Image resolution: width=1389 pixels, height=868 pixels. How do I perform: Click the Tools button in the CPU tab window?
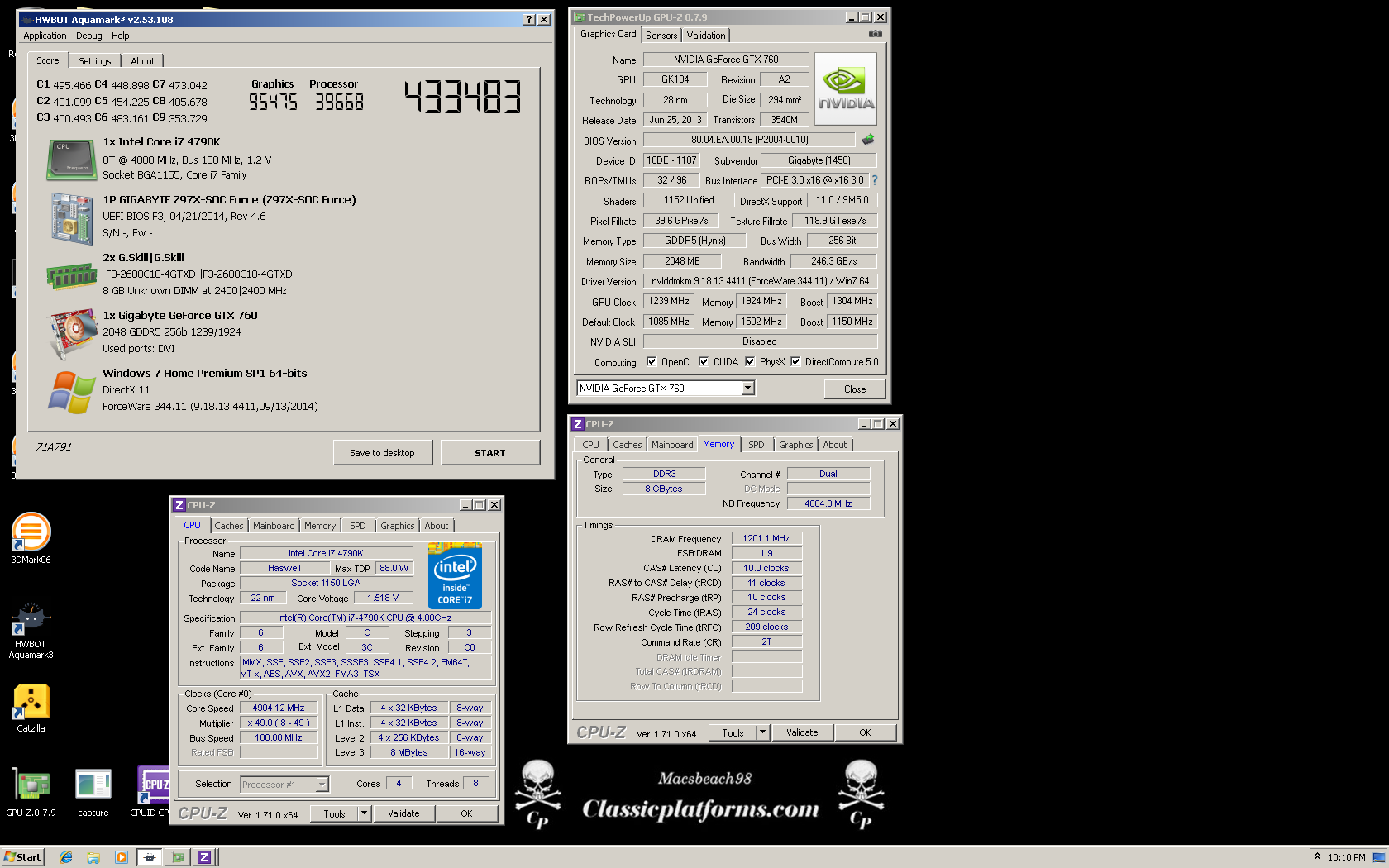click(334, 813)
